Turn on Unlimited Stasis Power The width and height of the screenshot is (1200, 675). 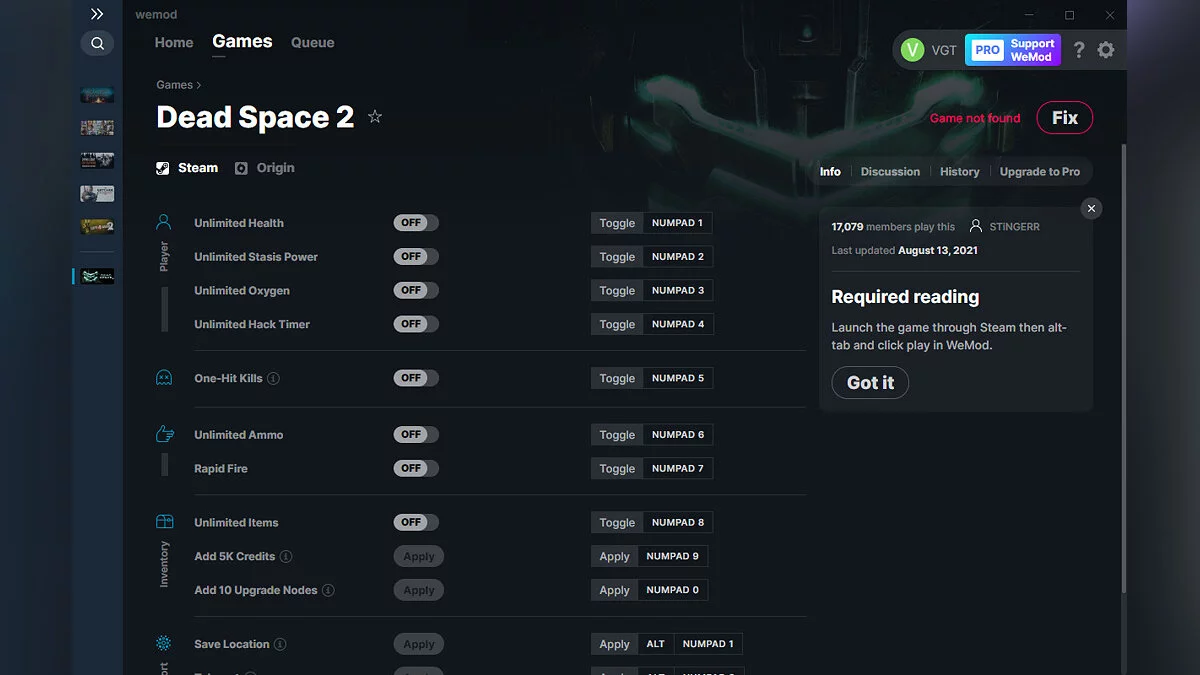click(x=416, y=256)
